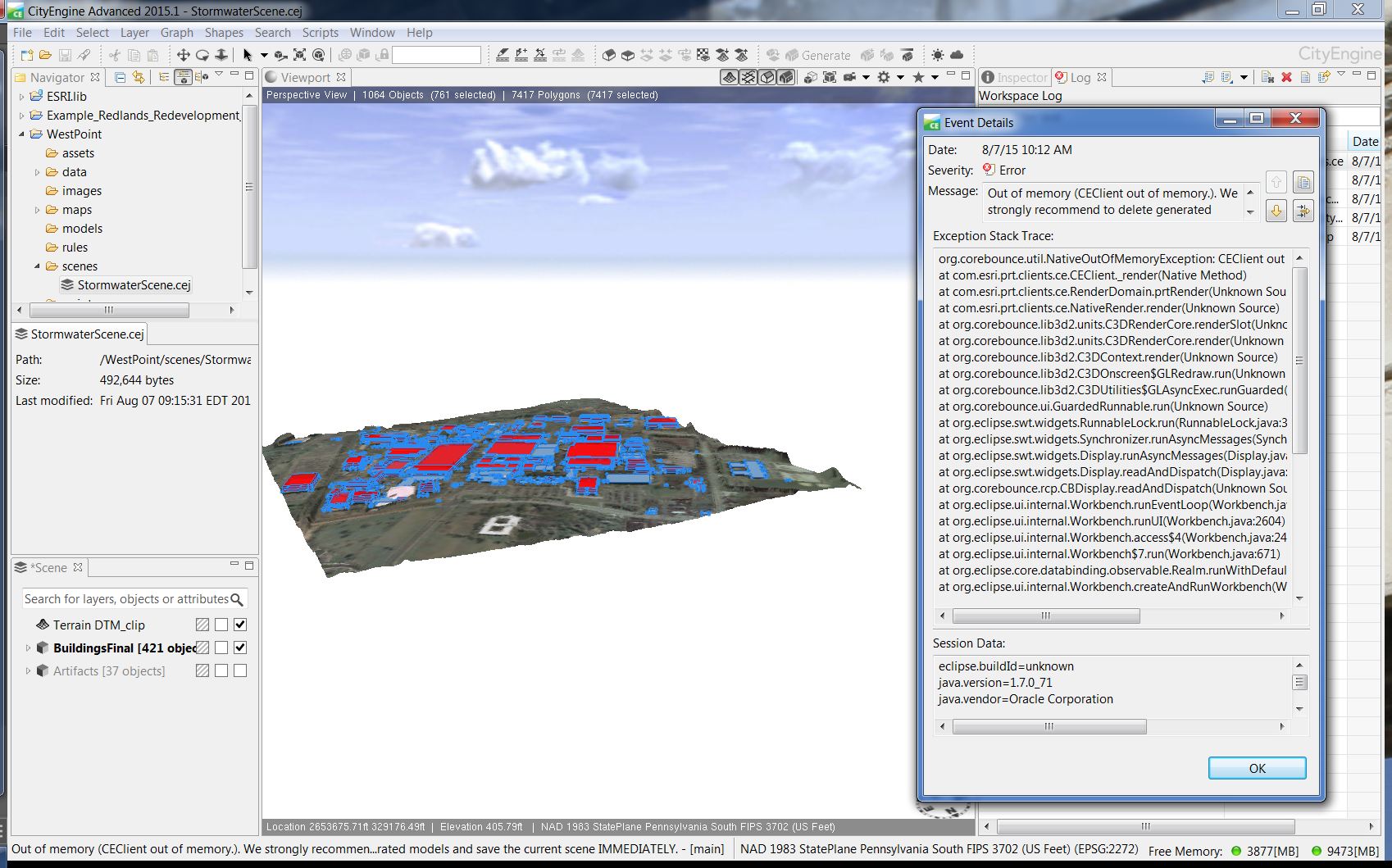Open the File menu
This screenshot has width=1392, height=868.
[x=22, y=33]
